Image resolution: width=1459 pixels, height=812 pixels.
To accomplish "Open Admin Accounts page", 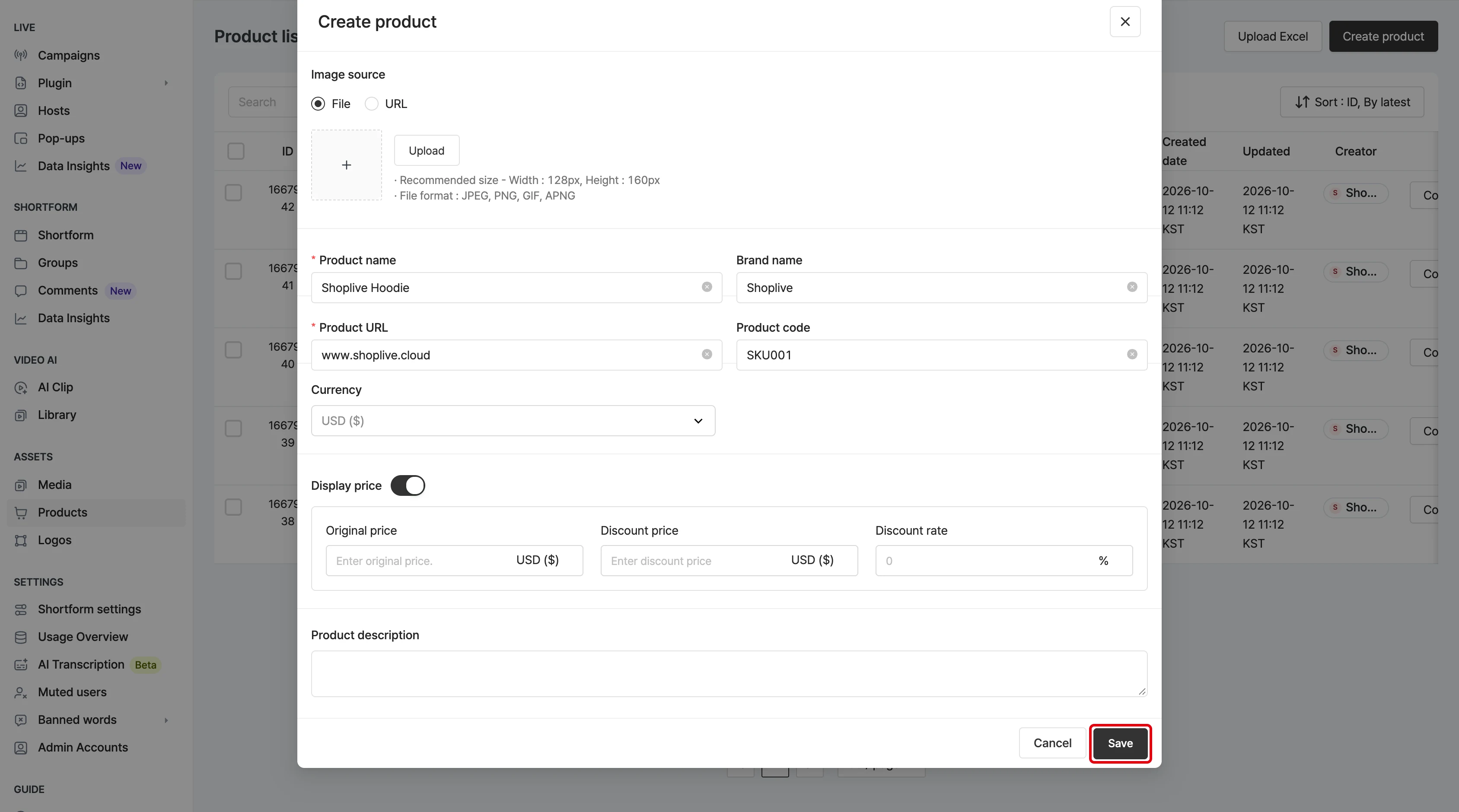I will (x=83, y=748).
